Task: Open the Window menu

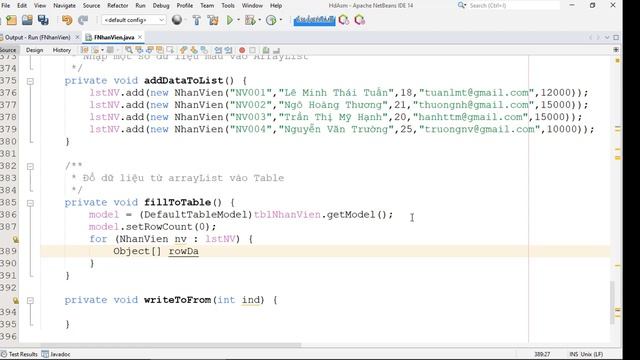Action: point(252,6)
